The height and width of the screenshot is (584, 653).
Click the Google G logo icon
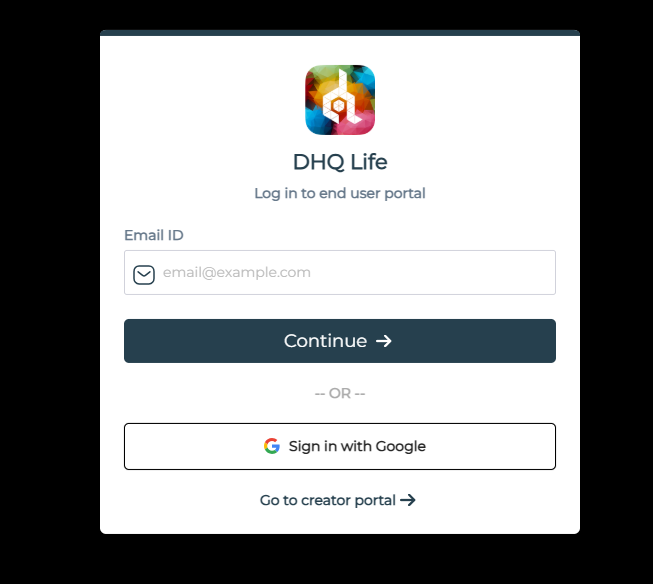coord(272,446)
